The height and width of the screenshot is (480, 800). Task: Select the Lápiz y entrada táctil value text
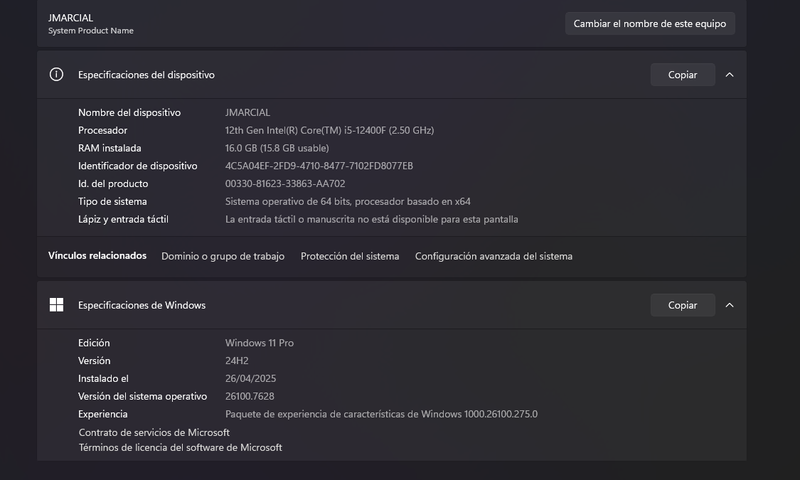pyautogui.click(x=371, y=219)
